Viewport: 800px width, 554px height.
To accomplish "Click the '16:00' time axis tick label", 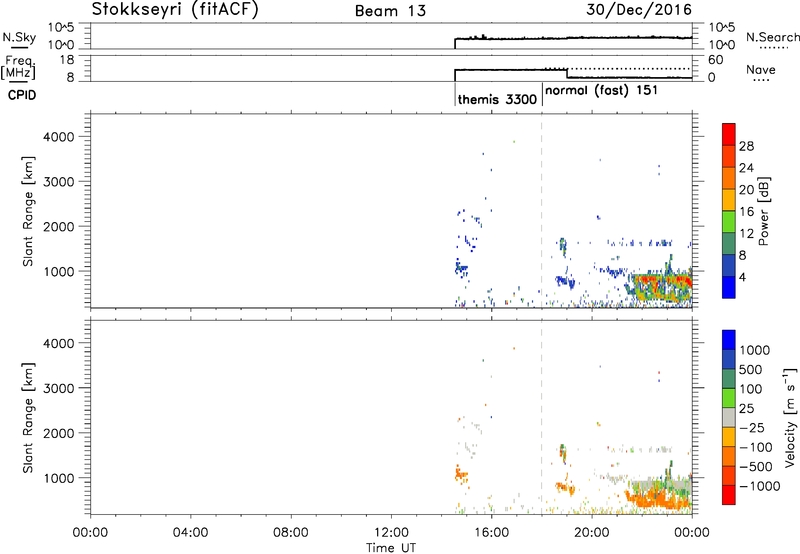I will coord(491,533).
